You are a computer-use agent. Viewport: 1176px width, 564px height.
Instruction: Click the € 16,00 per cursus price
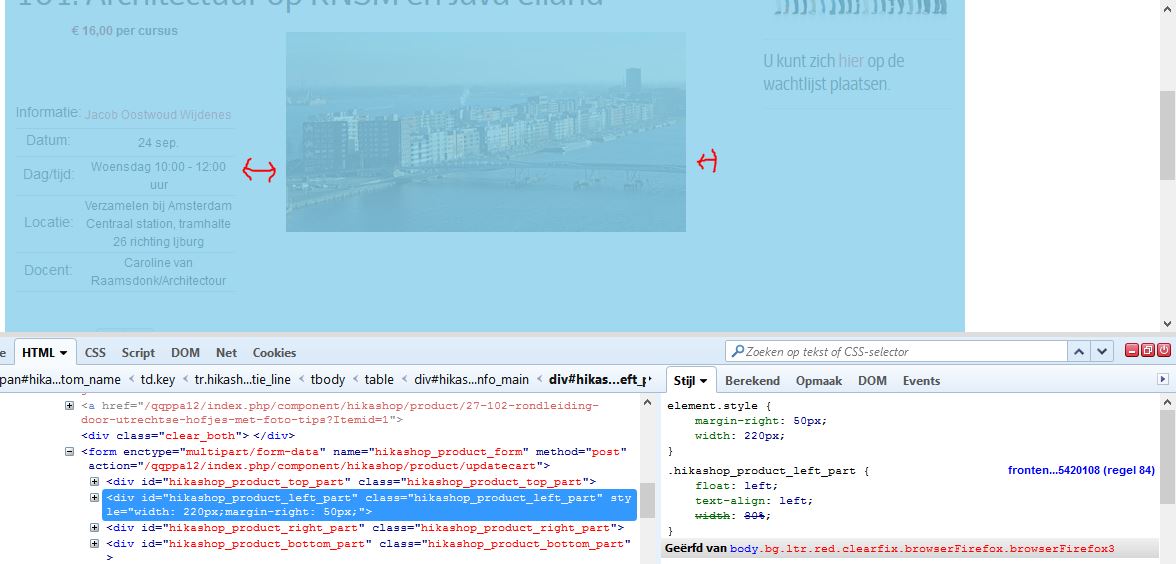click(124, 31)
